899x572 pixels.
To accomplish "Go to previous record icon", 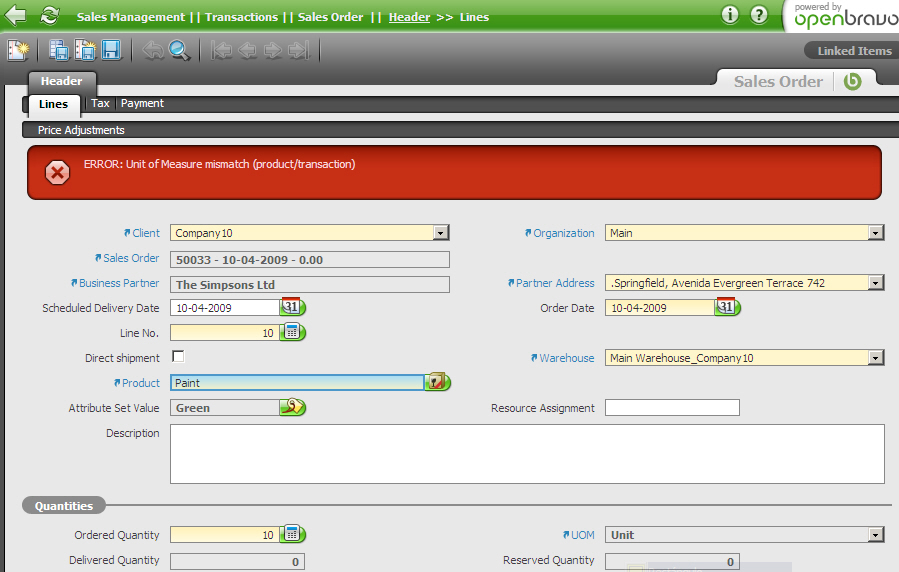I will 247,50.
